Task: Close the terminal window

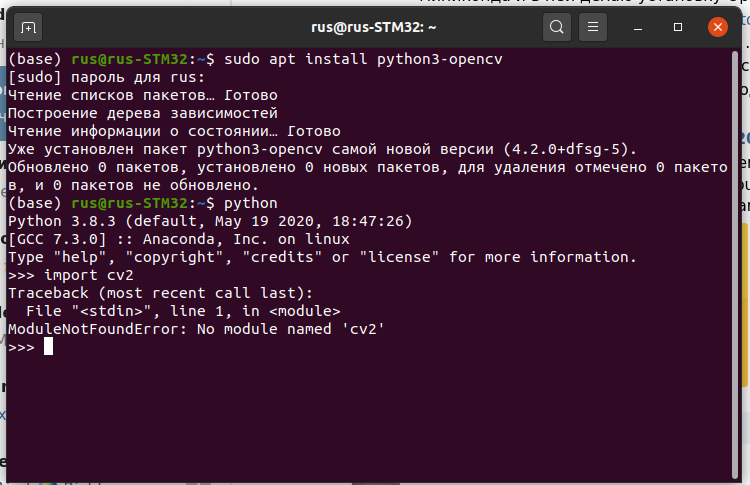Action: tap(718, 27)
